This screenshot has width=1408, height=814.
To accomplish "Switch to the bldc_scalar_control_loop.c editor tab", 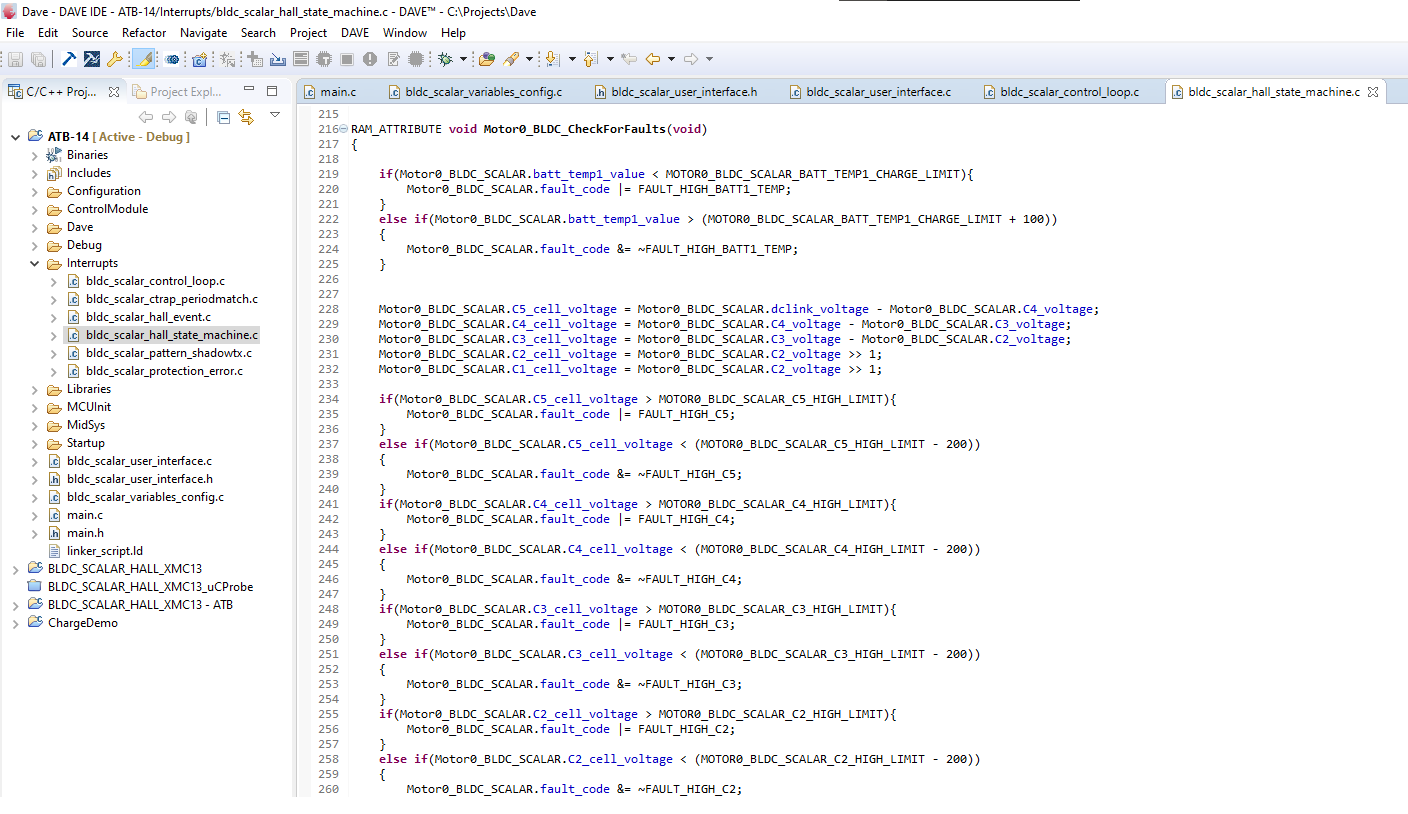I will click(x=1069, y=92).
